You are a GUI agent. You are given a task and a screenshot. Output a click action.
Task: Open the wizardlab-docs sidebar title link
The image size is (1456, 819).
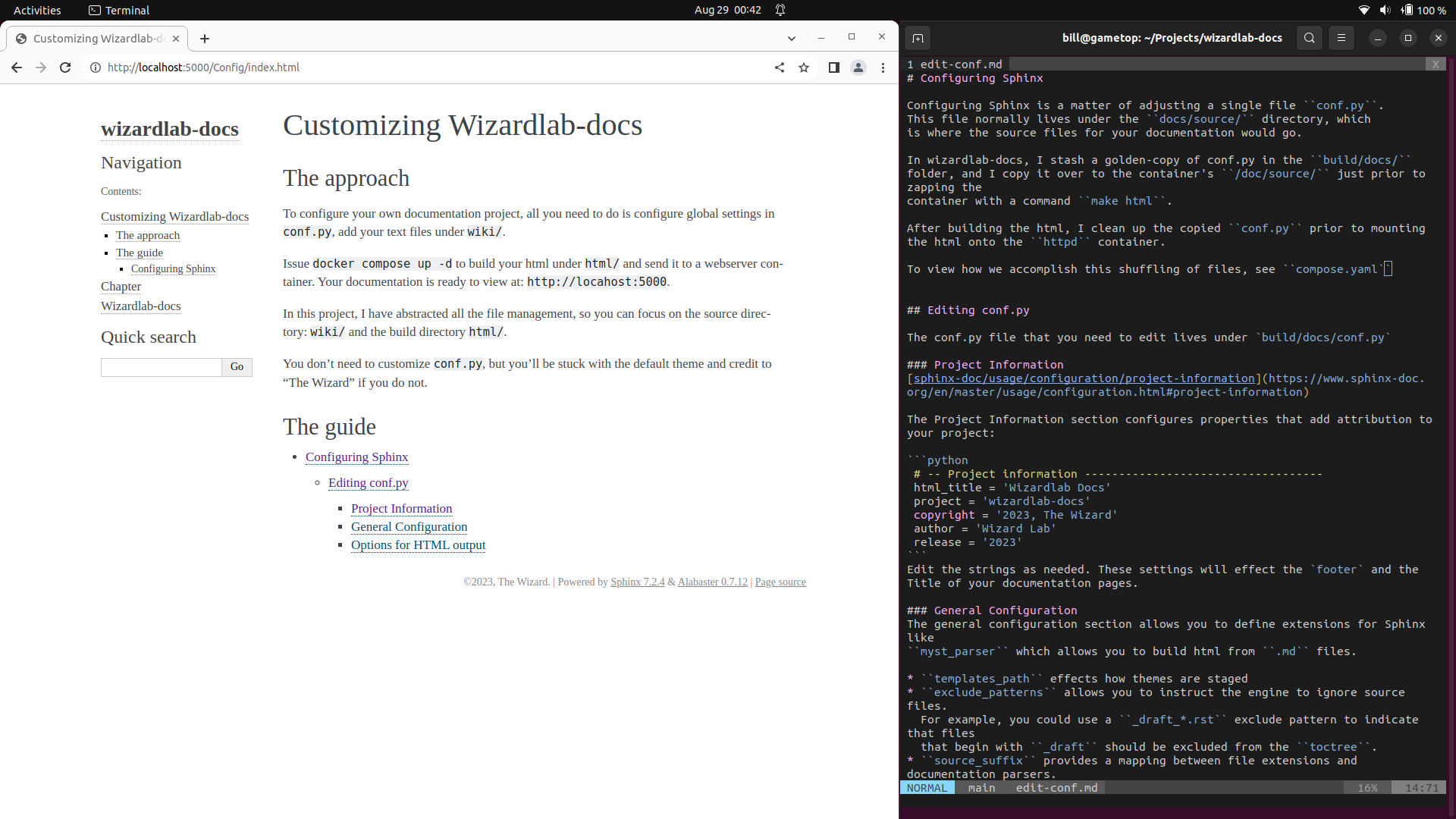click(x=170, y=129)
